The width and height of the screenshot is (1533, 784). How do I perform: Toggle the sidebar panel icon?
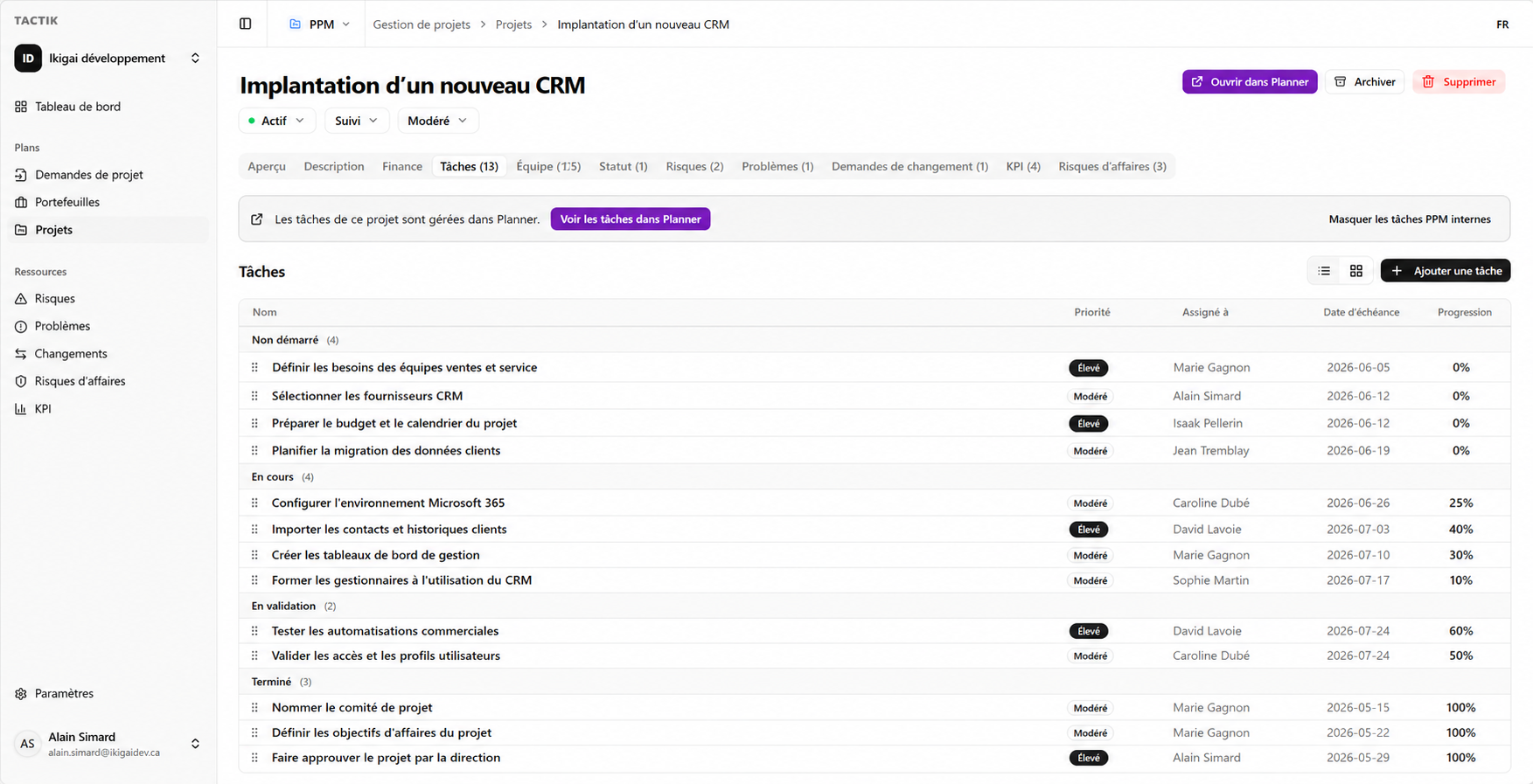click(x=246, y=24)
